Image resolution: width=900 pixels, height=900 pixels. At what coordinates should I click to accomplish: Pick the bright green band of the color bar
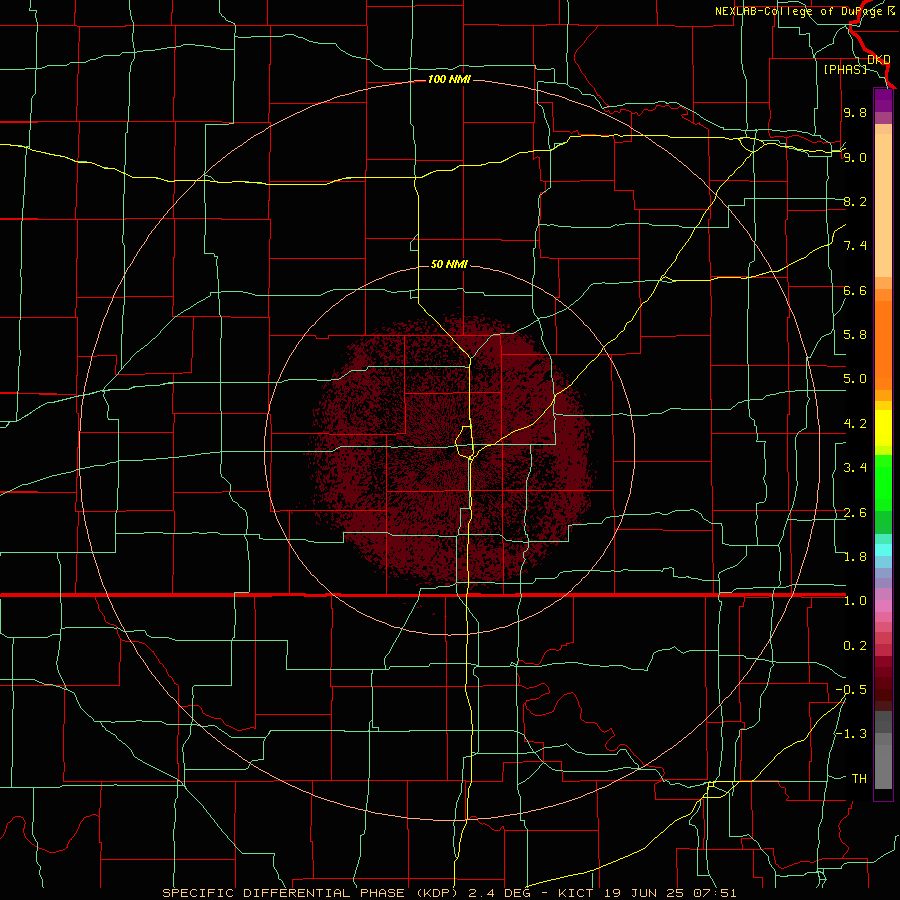point(883,483)
